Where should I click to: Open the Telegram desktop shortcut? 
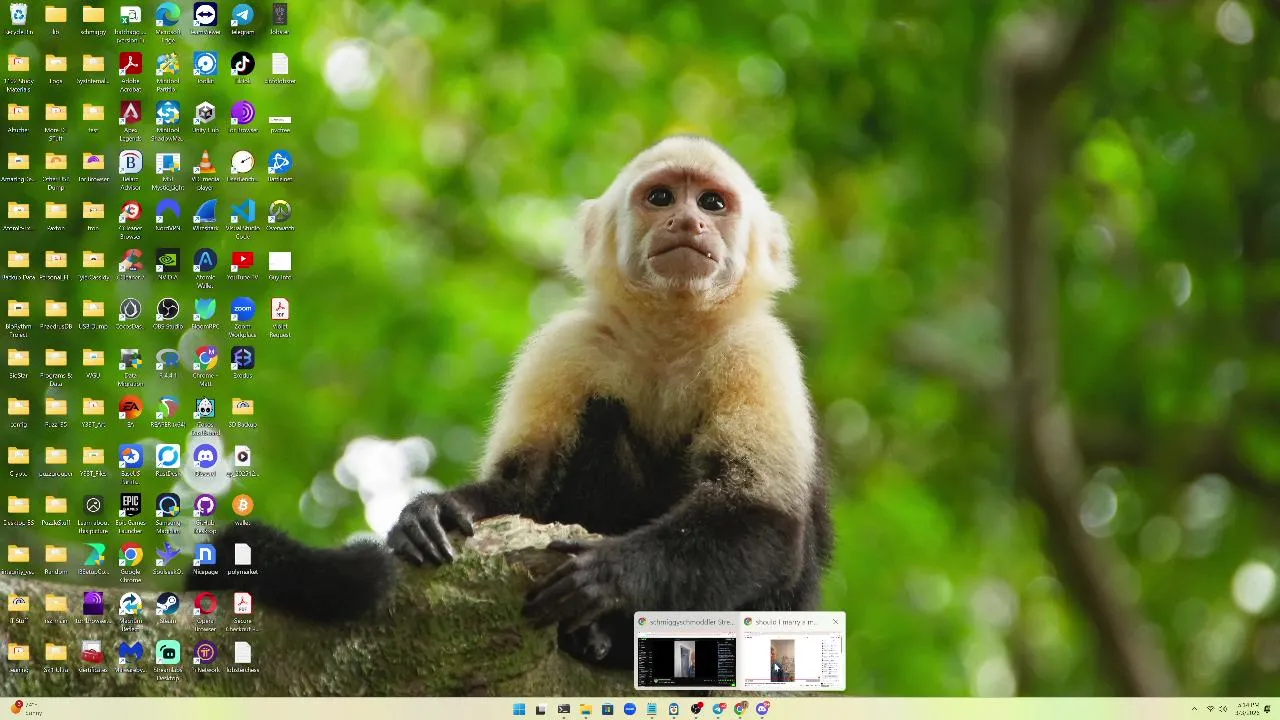click(x=242, y=19)
